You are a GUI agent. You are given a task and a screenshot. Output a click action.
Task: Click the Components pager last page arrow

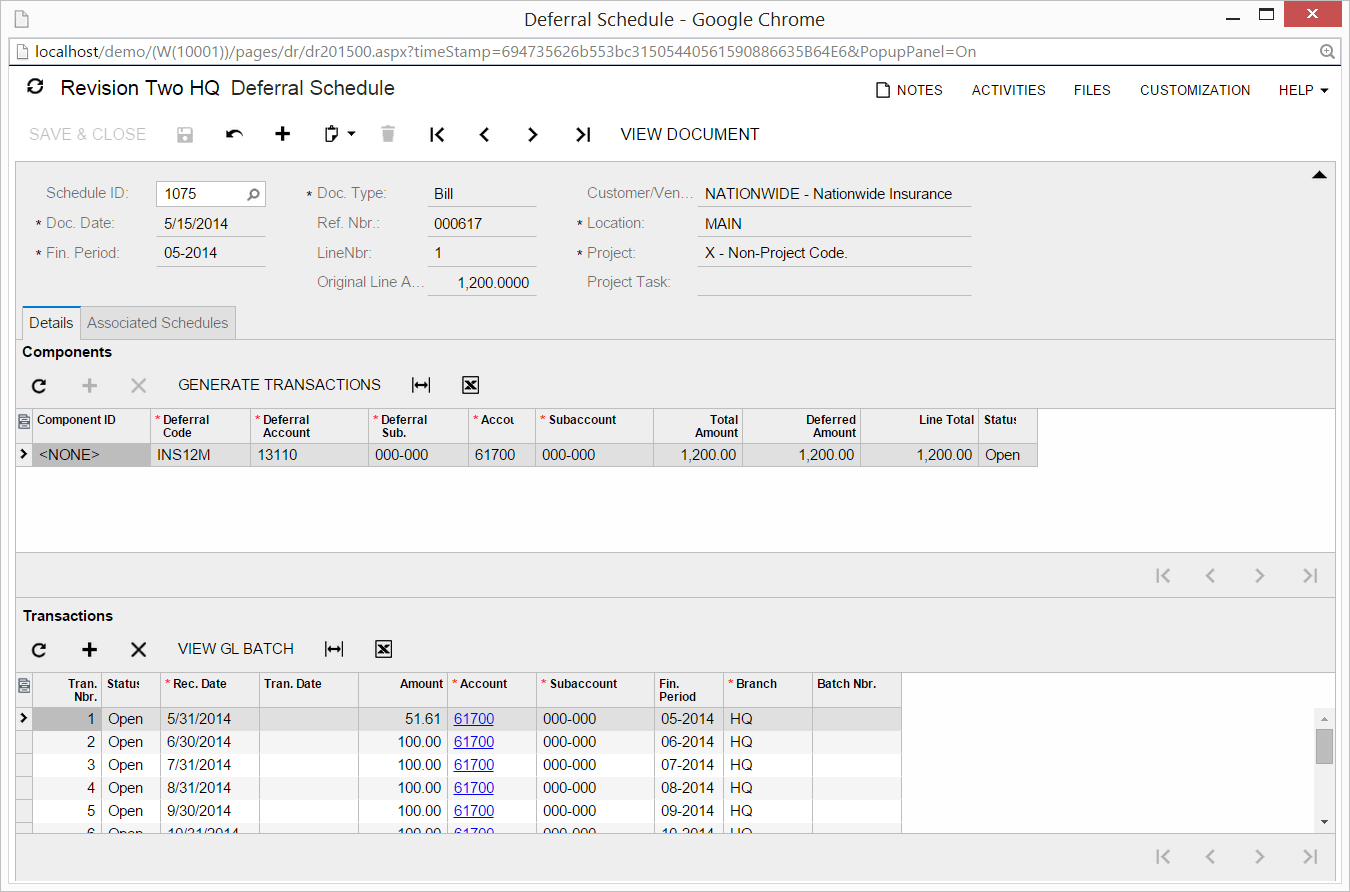[1310, 575]
